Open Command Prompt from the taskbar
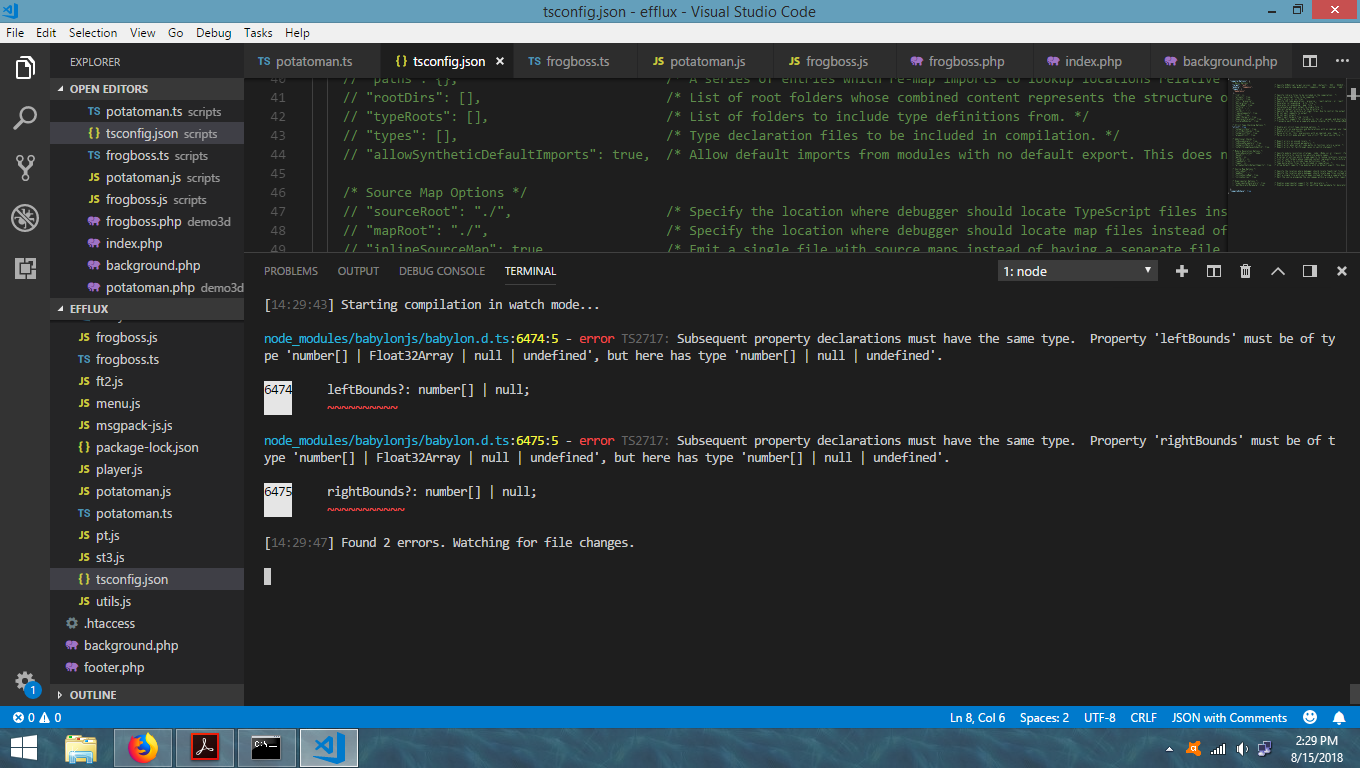The width and height of the screenshot is (1360, 768). click(266, 747)
